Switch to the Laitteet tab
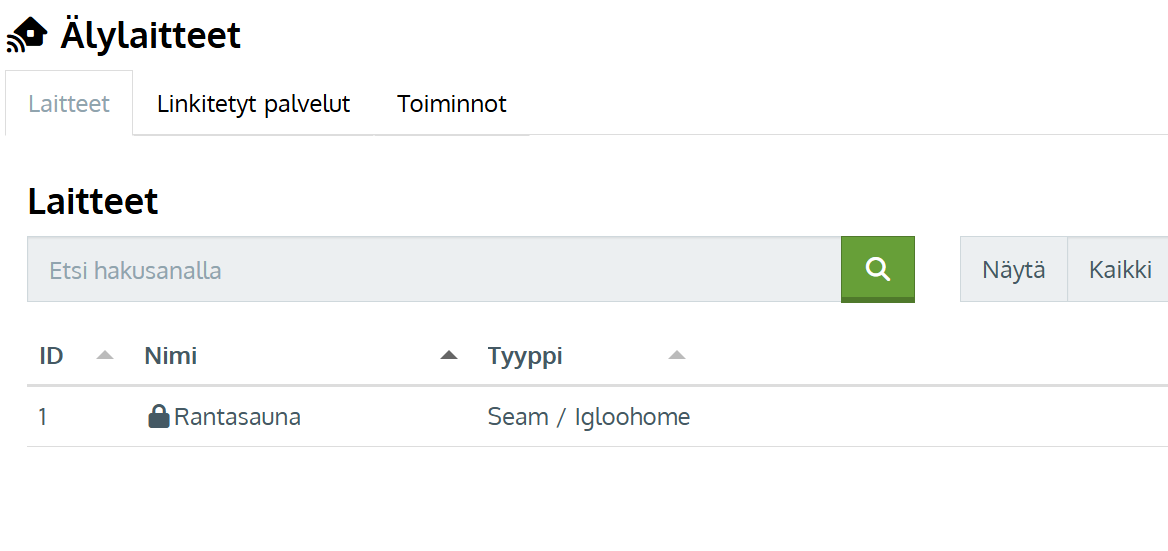1168x551 pixels. point(69,103)
